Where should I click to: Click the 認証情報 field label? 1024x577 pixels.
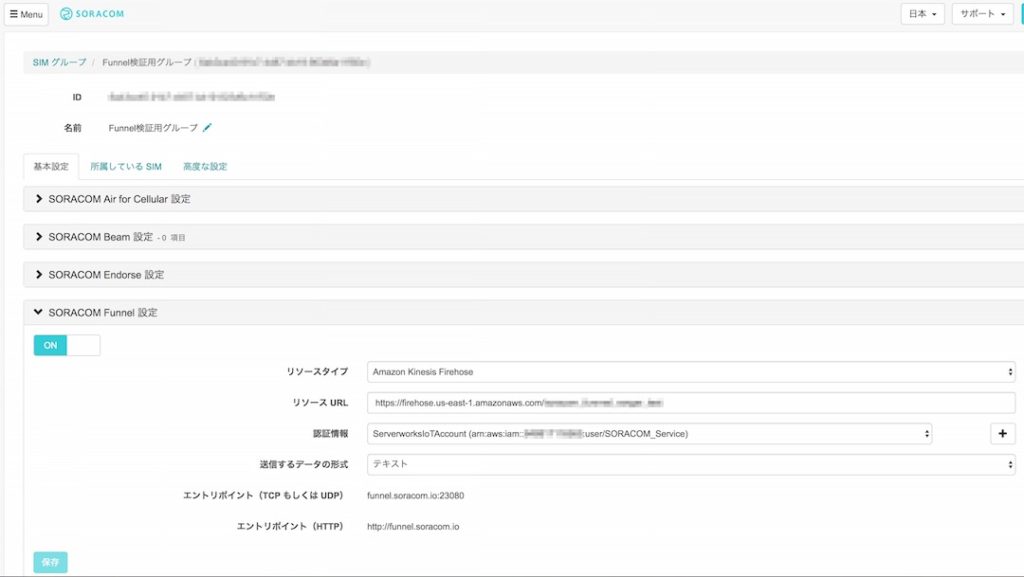click(330, 433)
